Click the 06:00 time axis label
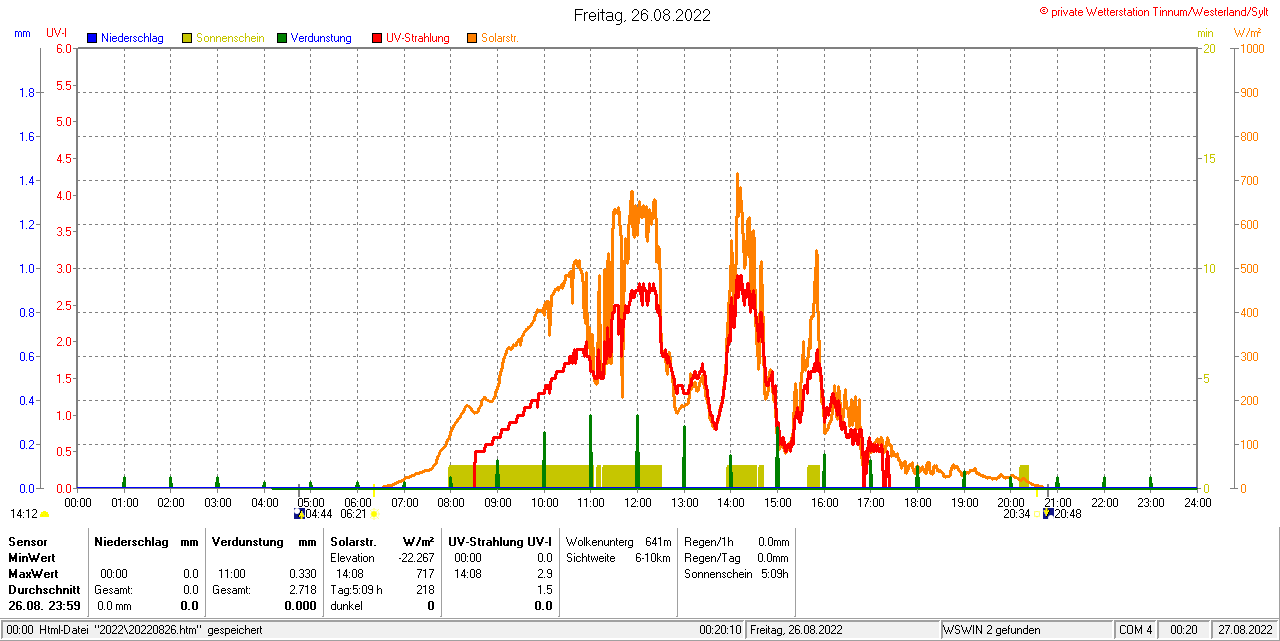This screenshot has width=1280, height=641. click(x=357, y=502)
